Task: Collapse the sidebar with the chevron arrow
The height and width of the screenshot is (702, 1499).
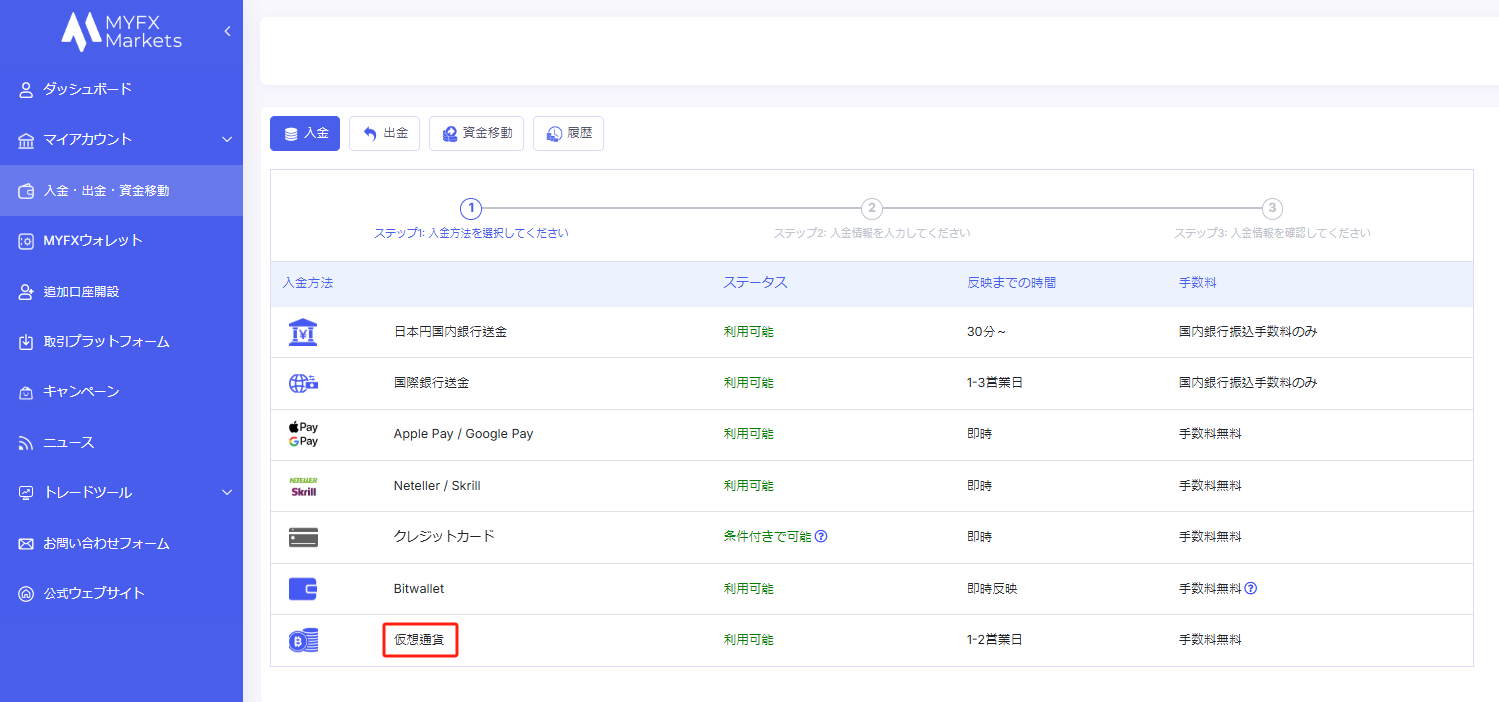Action: [227, 31]
